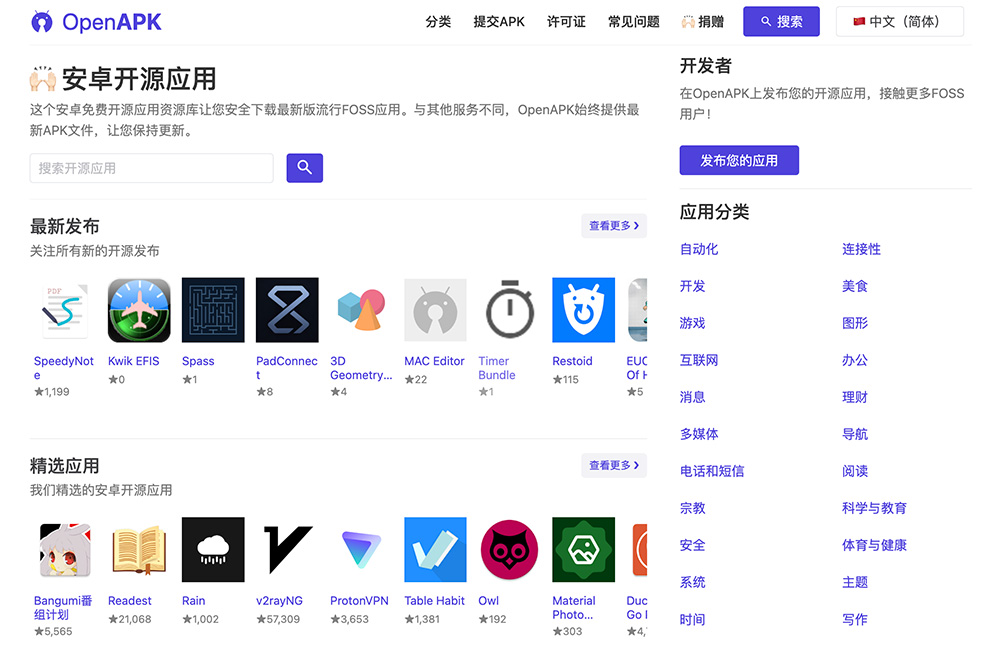The height and width of the screenshot is (649, 1000).
Task: Click the SpeedyNote title link
Action: (64, 368)
